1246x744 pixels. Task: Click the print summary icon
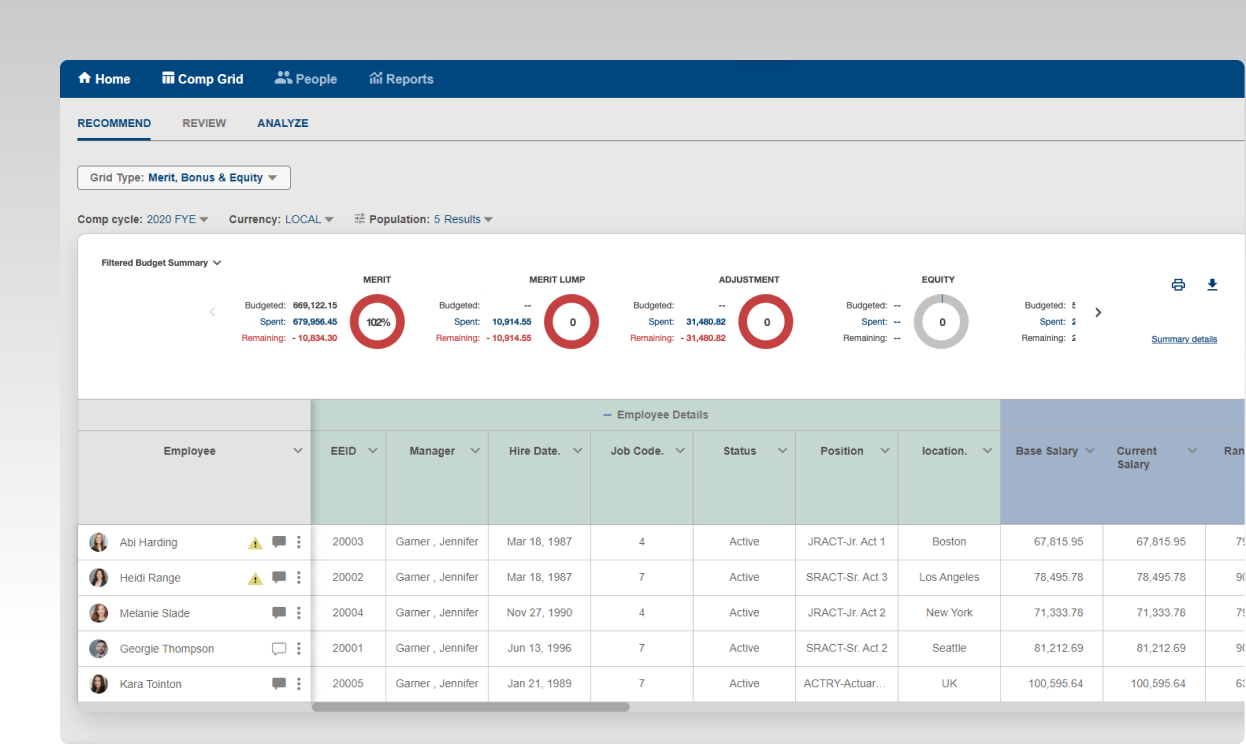1178,285
